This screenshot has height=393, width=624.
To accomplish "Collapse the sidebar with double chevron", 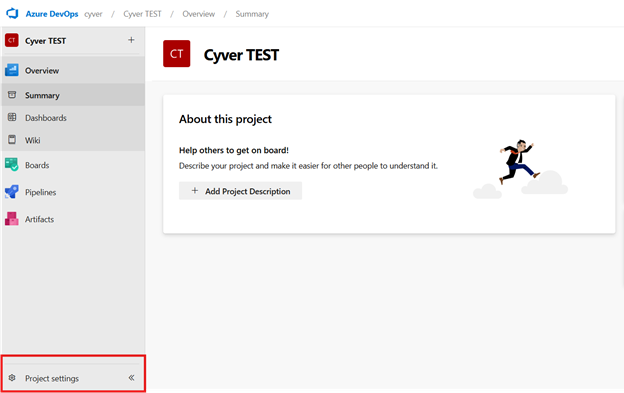I will click(x=131, y=377).
